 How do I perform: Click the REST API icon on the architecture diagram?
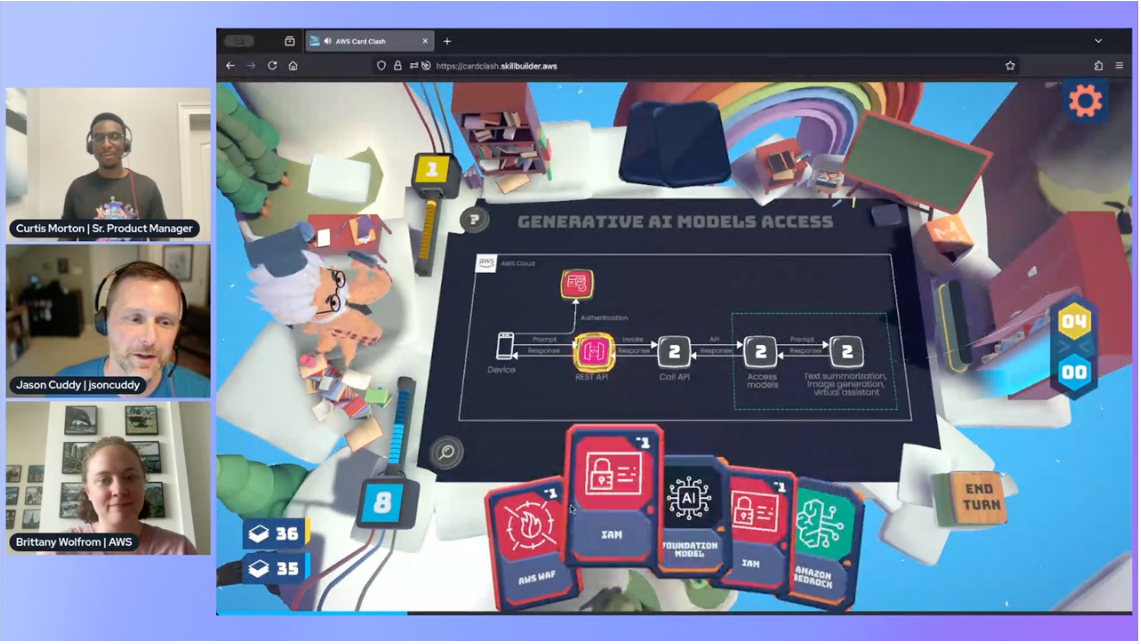(592, 351)
